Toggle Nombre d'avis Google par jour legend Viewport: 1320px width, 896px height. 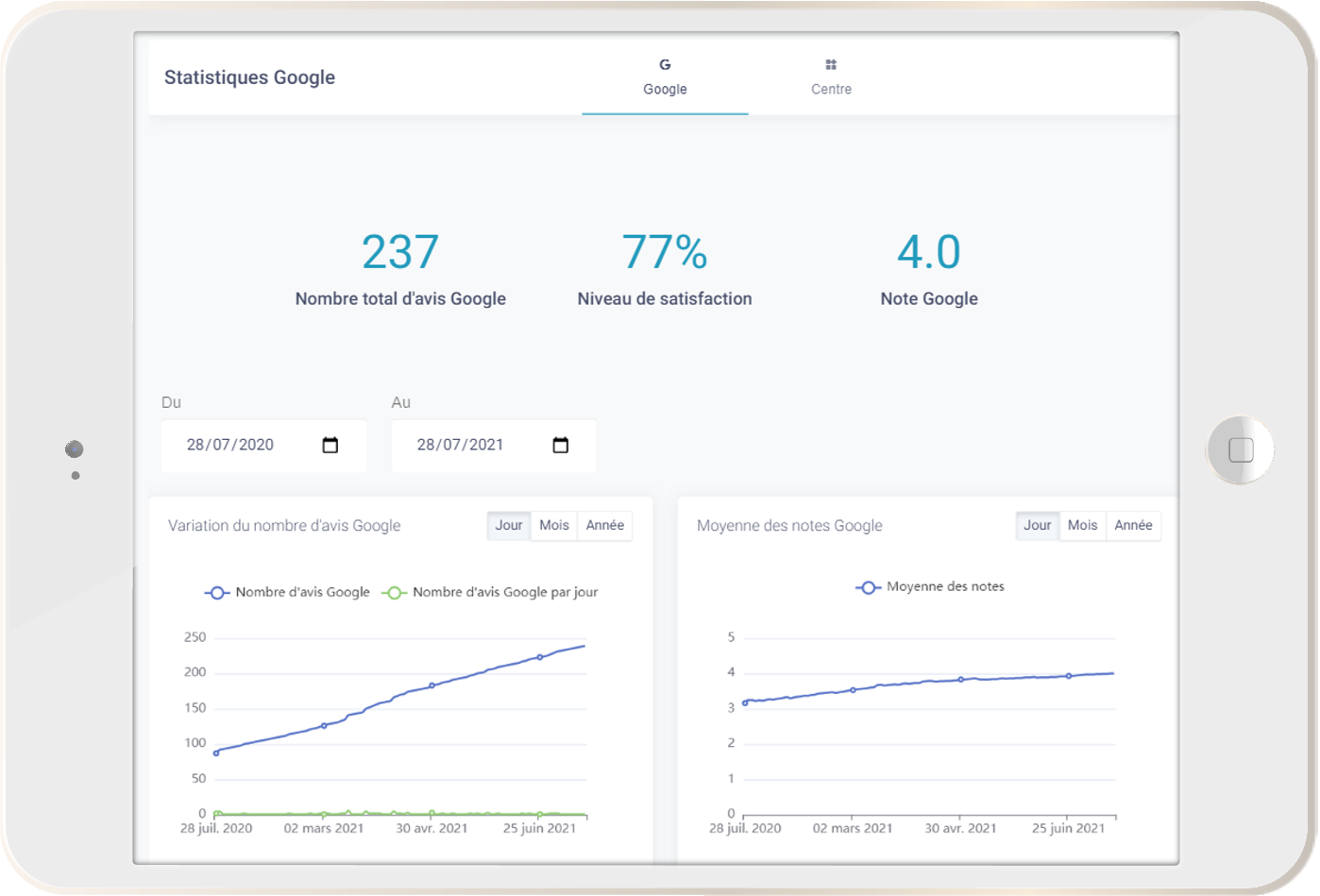[490, 593]
